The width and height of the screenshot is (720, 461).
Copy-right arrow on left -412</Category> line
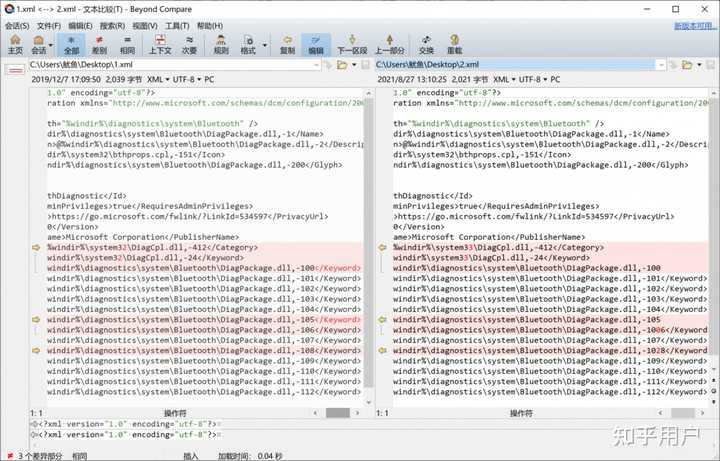point(36,247)
